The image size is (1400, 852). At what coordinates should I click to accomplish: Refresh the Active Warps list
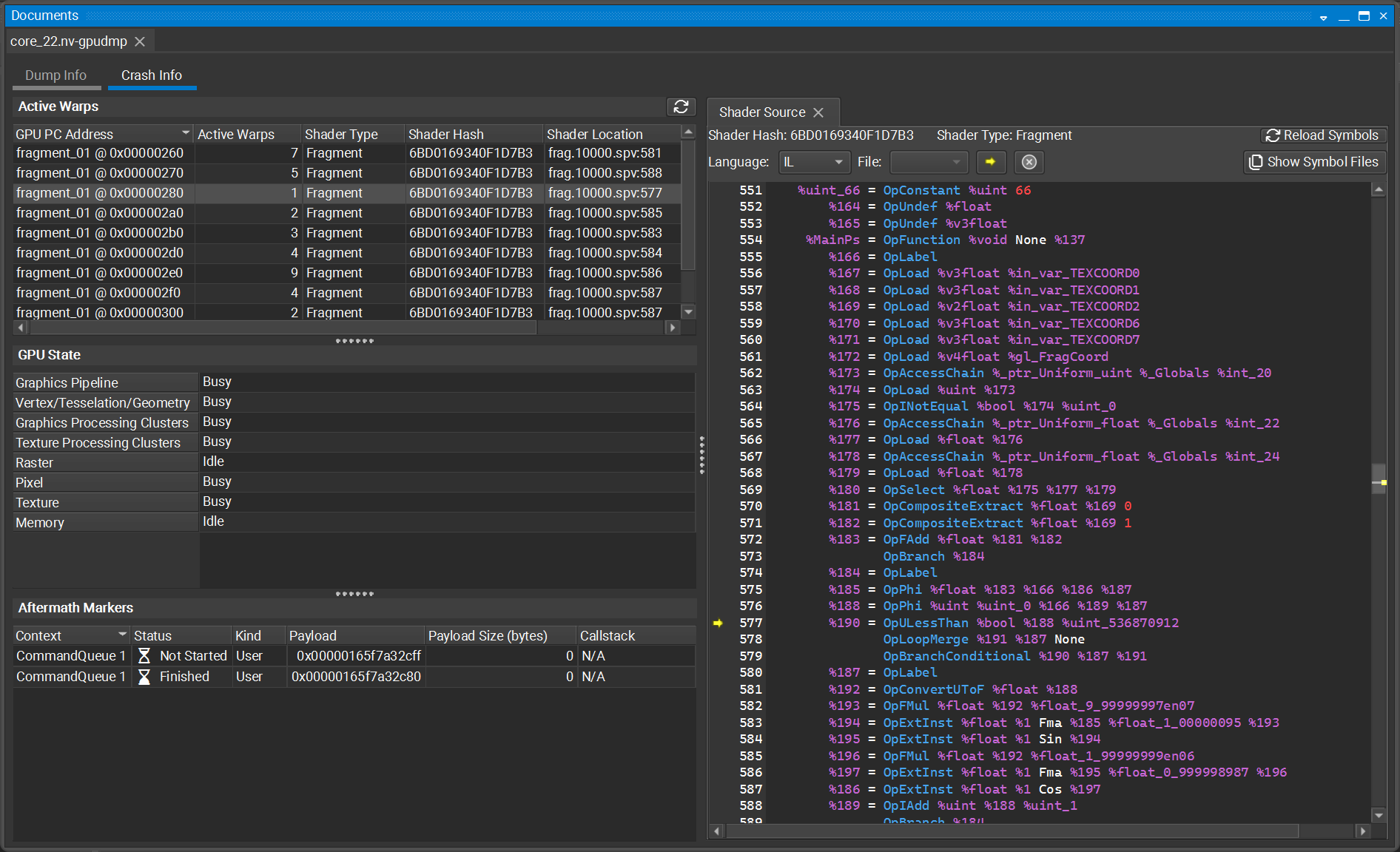(x=681, y=106)
